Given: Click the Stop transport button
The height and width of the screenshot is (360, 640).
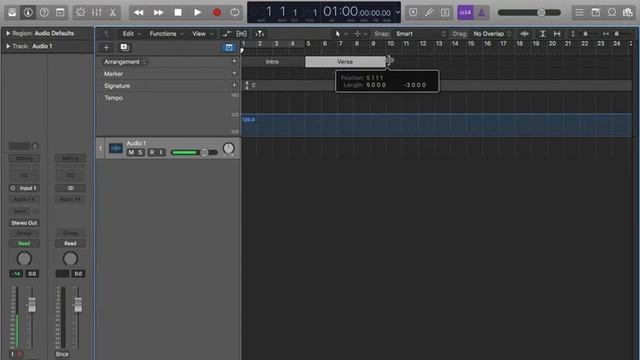Looking at the screenshot, I should (x=178, y=12).
